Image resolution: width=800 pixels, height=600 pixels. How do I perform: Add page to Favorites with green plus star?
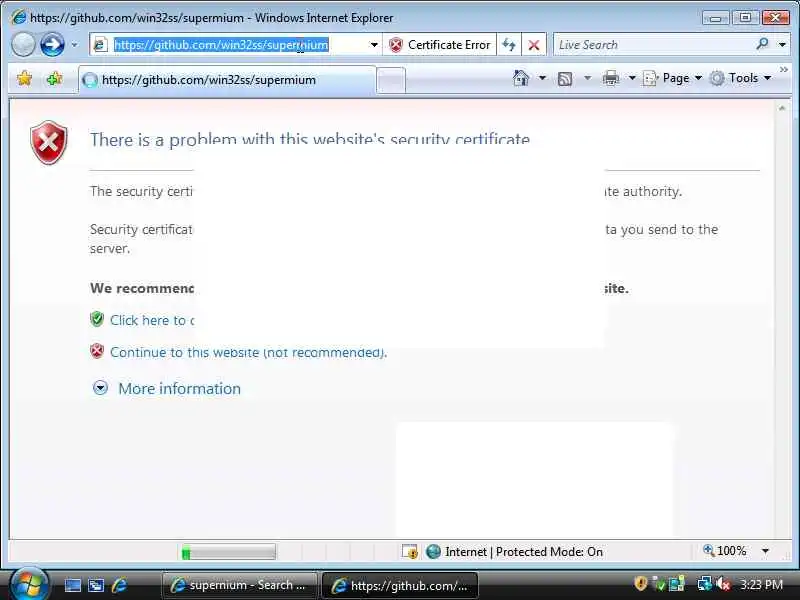click(54, 79)
